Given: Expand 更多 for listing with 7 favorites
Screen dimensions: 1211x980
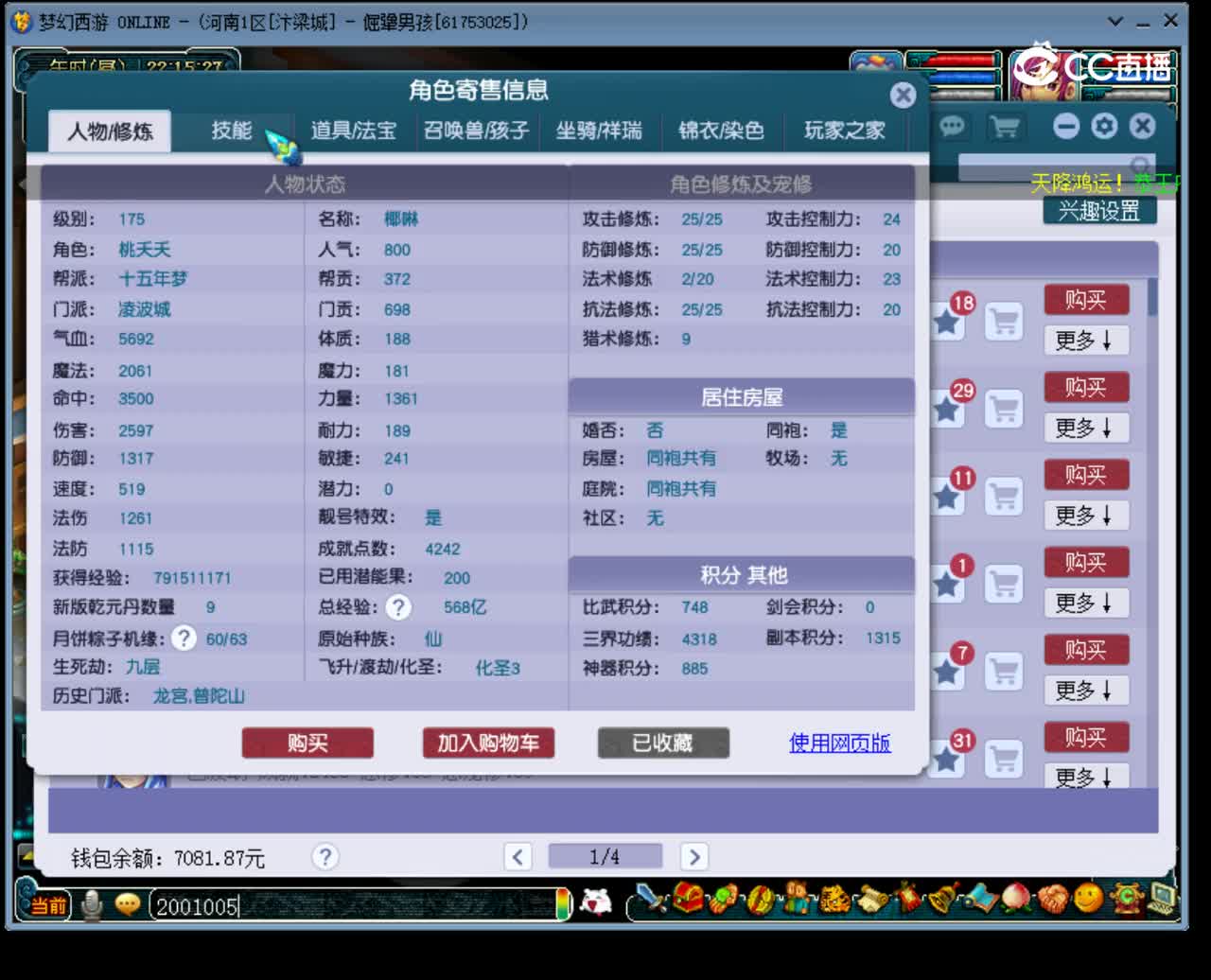Looking at the screenshot, I should pos(1086,690).
